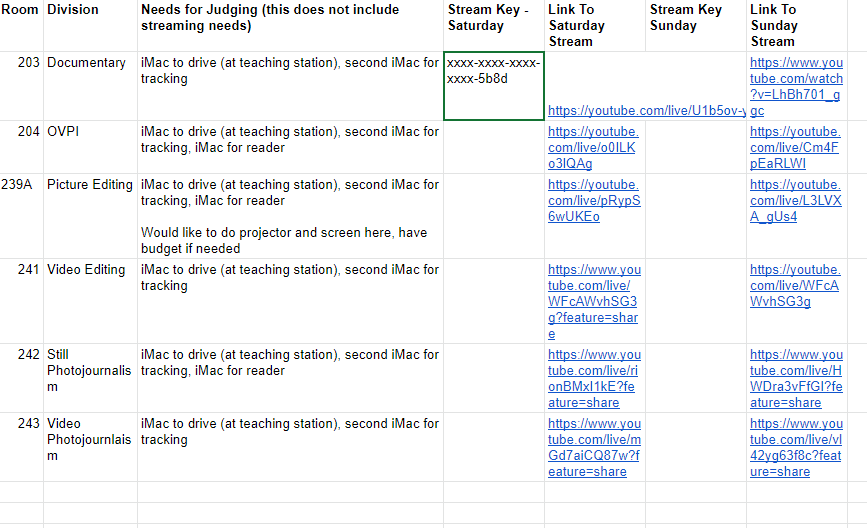Screen dimensions: 867x528
Task: Open Video Photojournalism Saturday stream link
Action: coord(594,447)
